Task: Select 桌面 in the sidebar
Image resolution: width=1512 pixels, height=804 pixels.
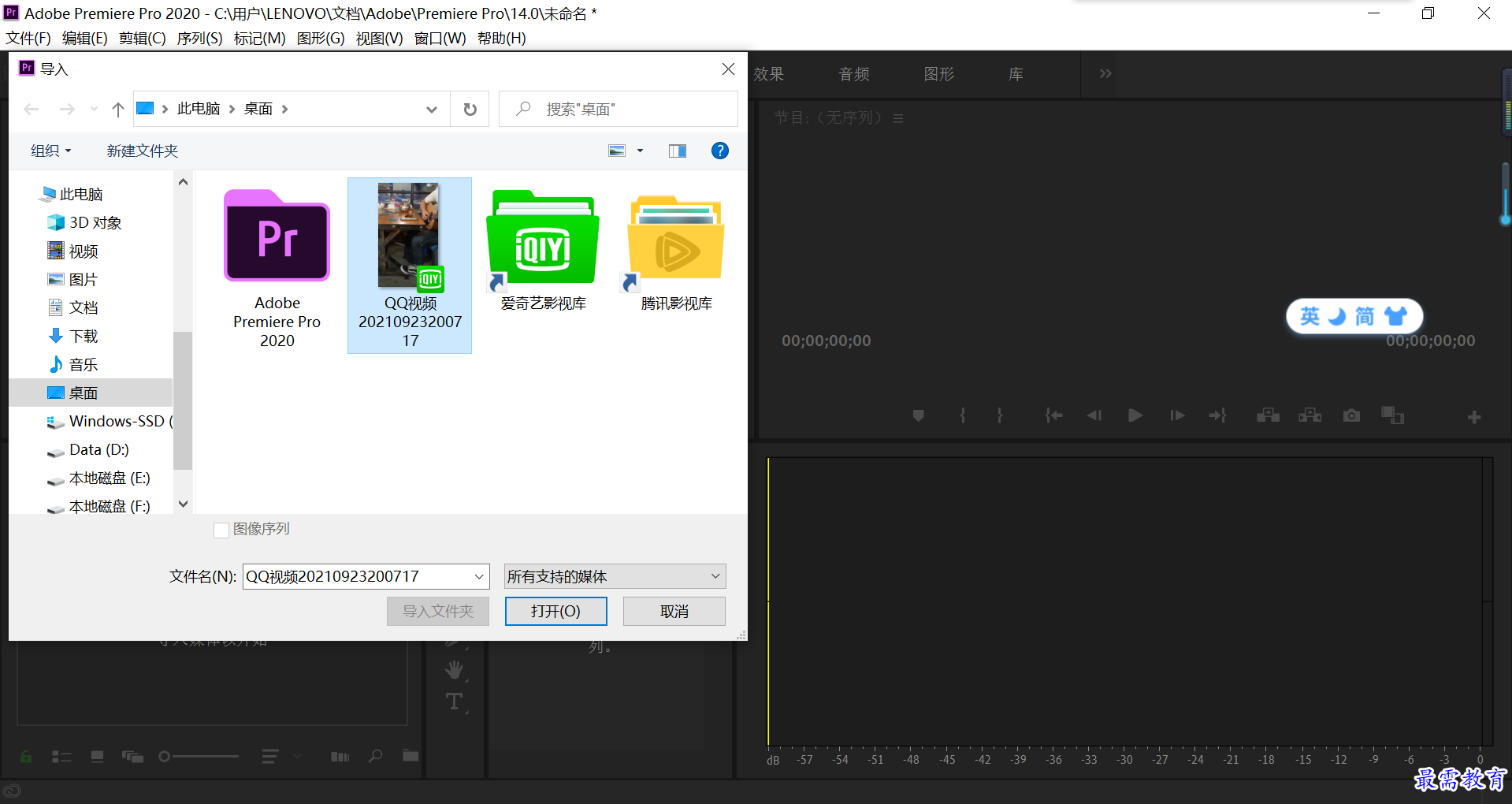Action: [x=91, y=393]
